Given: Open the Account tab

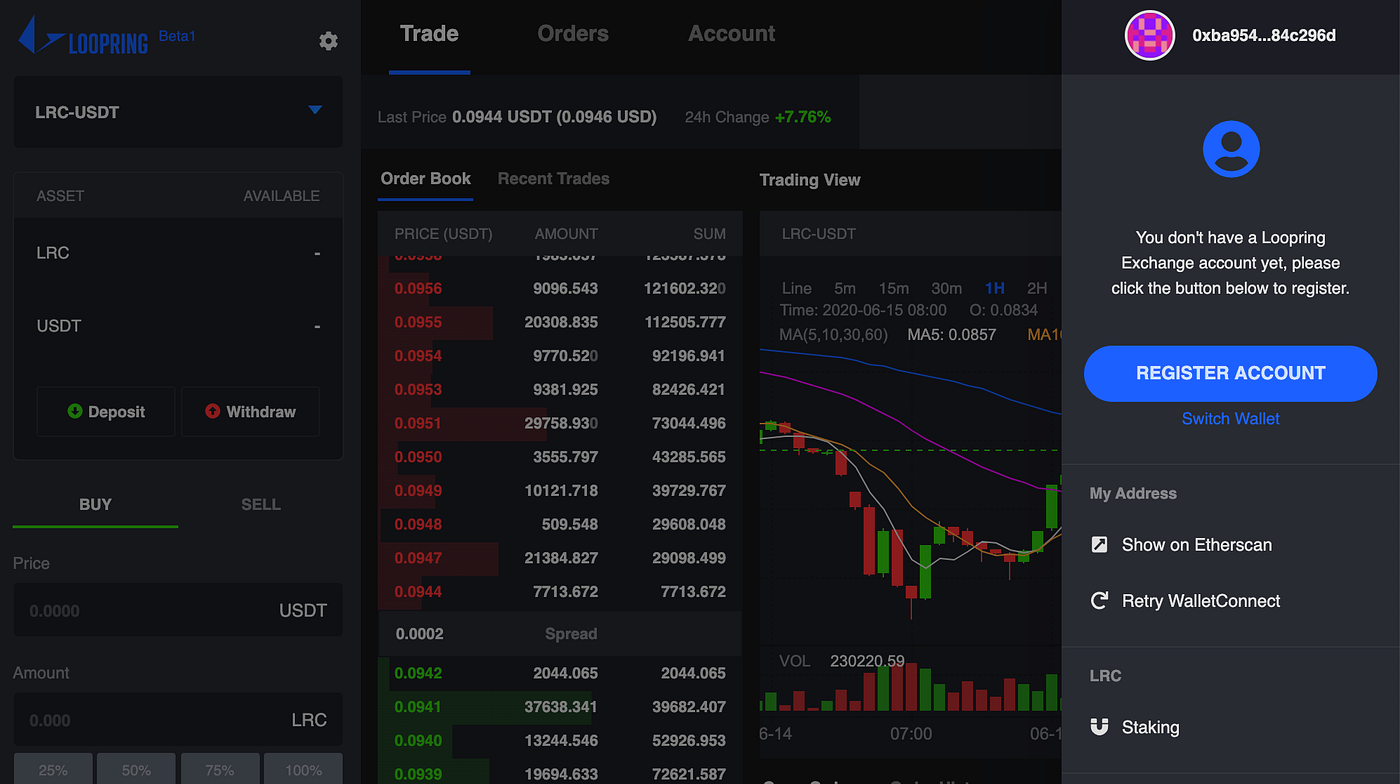Looking at the screenshot, I should coord(731,33).
